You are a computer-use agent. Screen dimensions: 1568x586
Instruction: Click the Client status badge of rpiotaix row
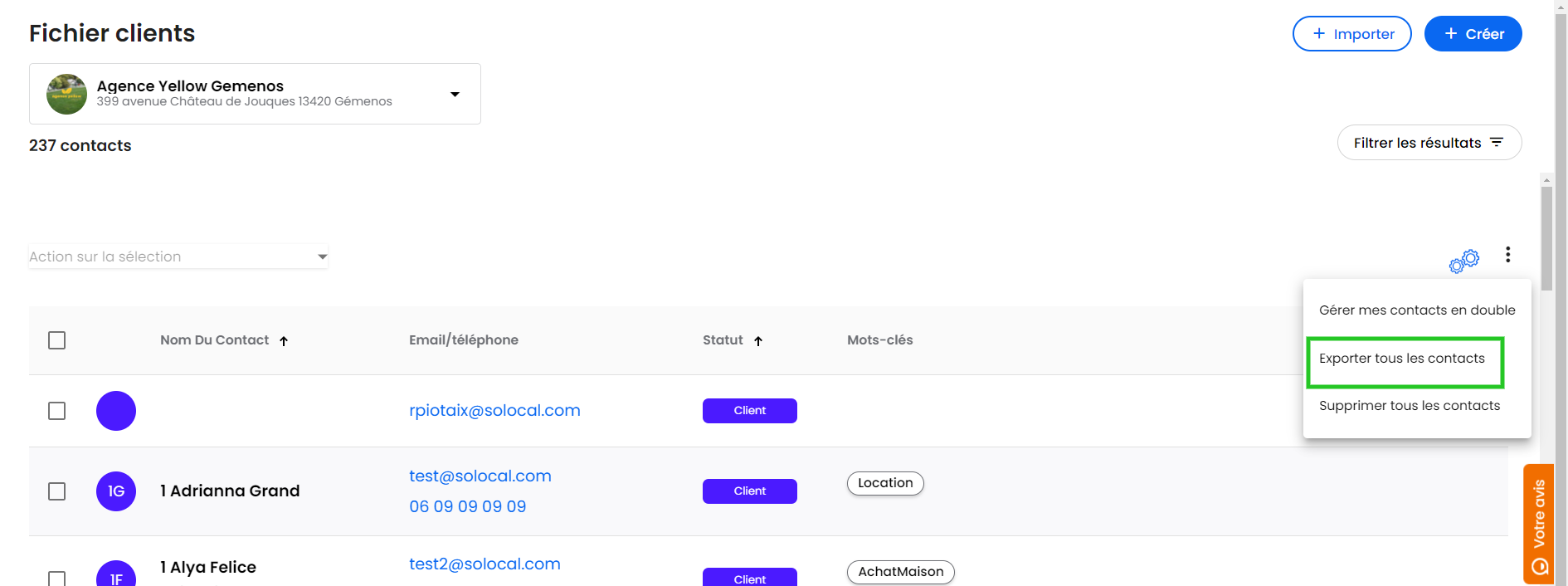(x=750, y=411)
